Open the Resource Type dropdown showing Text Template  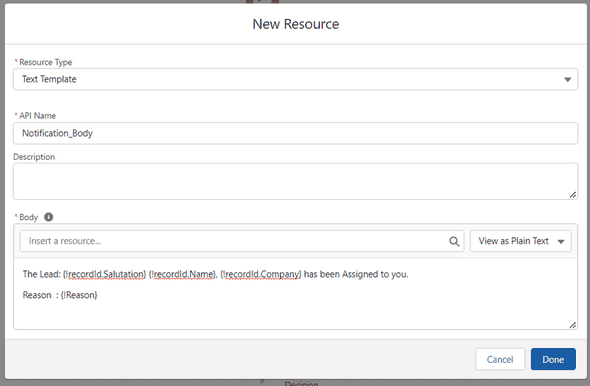tap(295, 79)
